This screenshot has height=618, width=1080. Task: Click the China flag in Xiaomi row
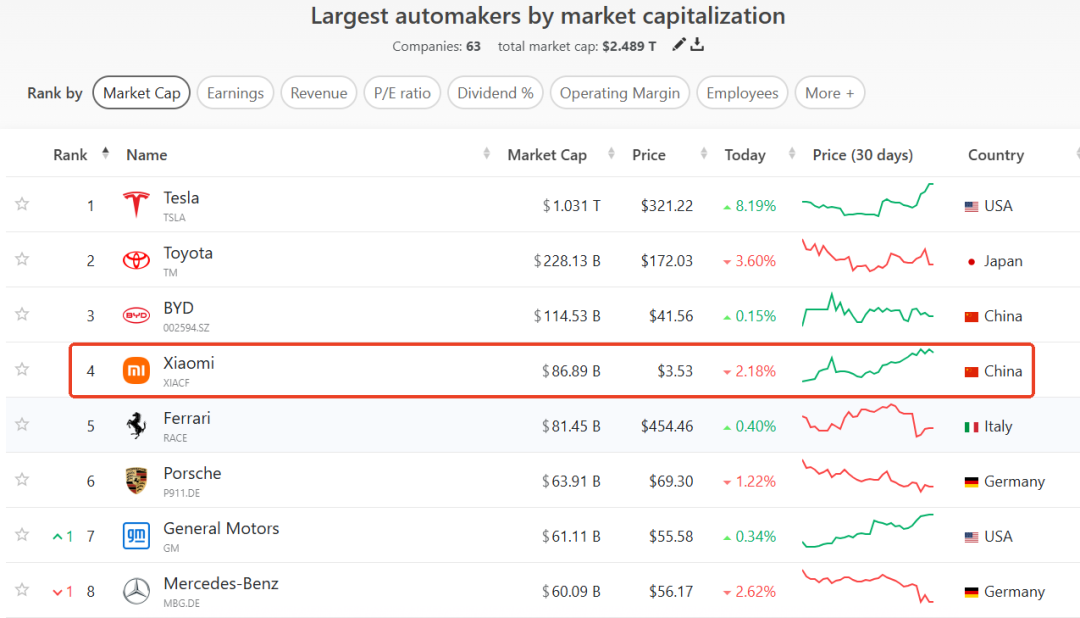coord(971,371)
